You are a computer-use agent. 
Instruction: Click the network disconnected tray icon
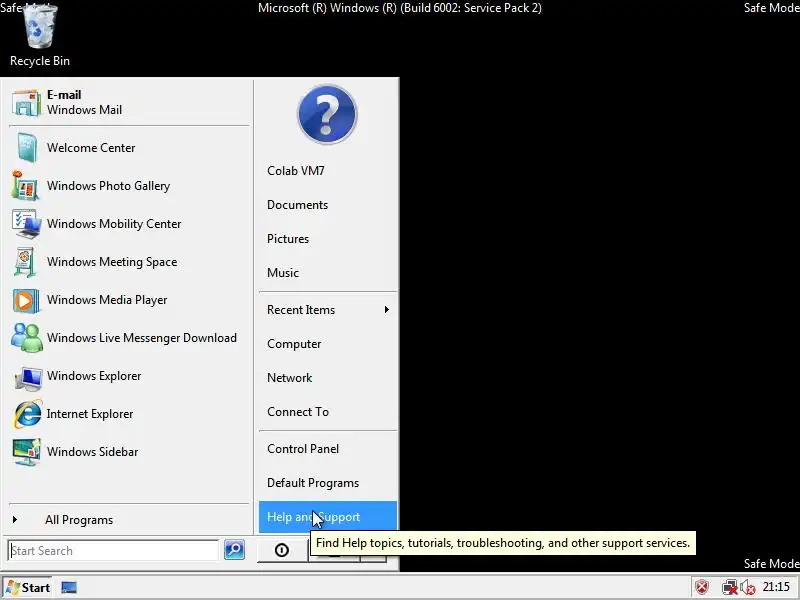(730, 588)
